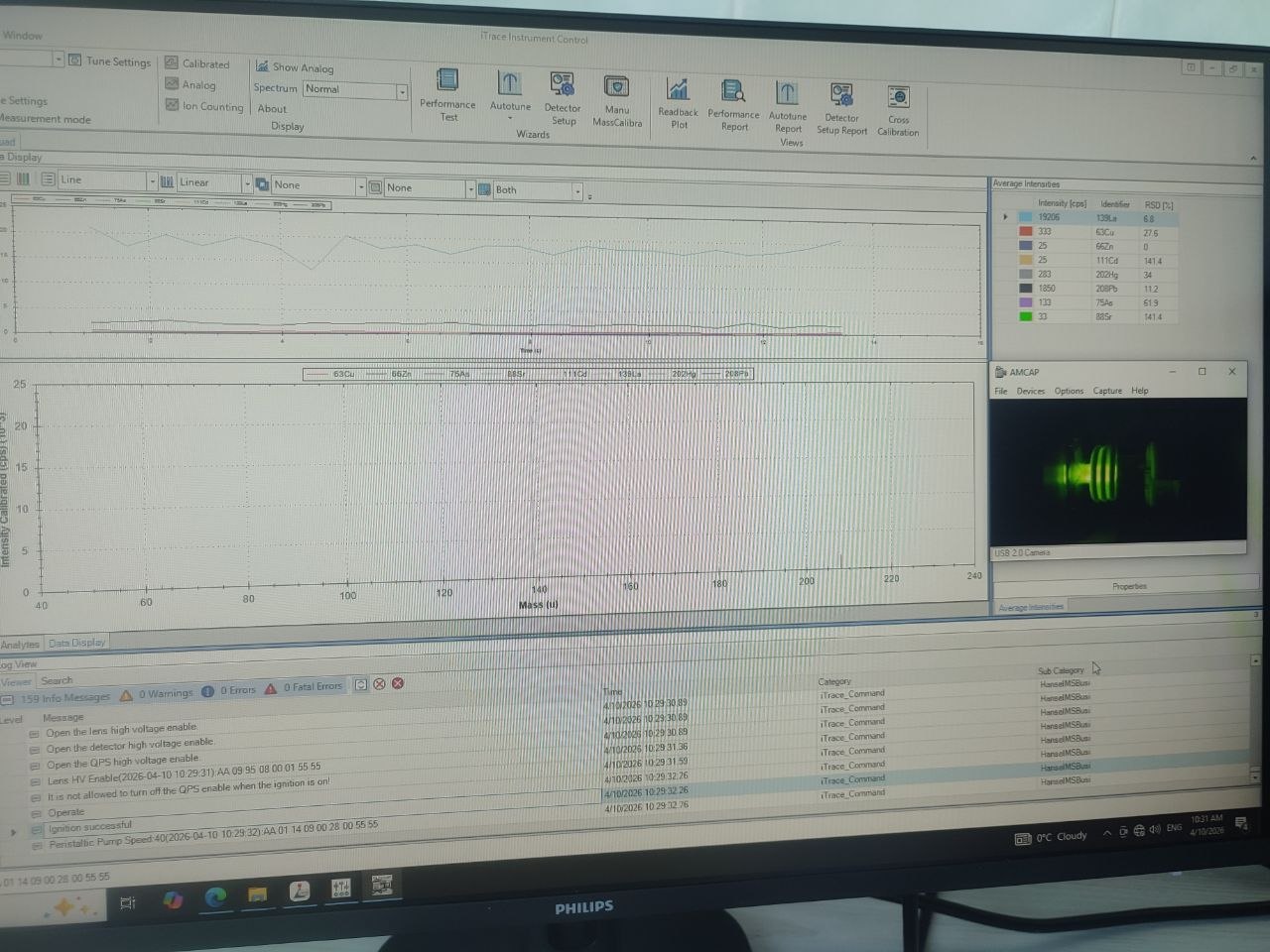
Task: Open the notification center in the system tray
Action: click(x=1241, y=824)
